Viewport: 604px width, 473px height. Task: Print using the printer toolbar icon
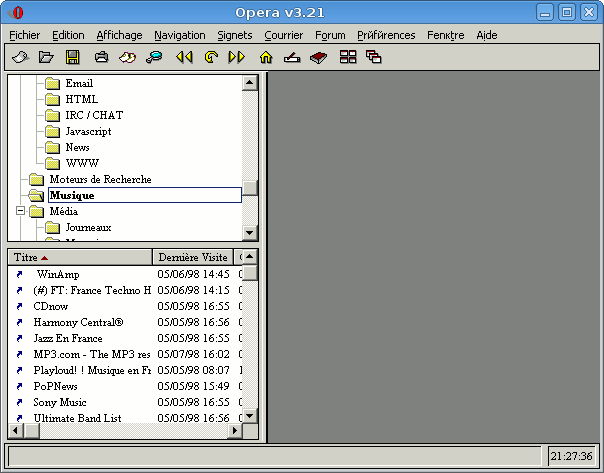click(x=101, y=57)
